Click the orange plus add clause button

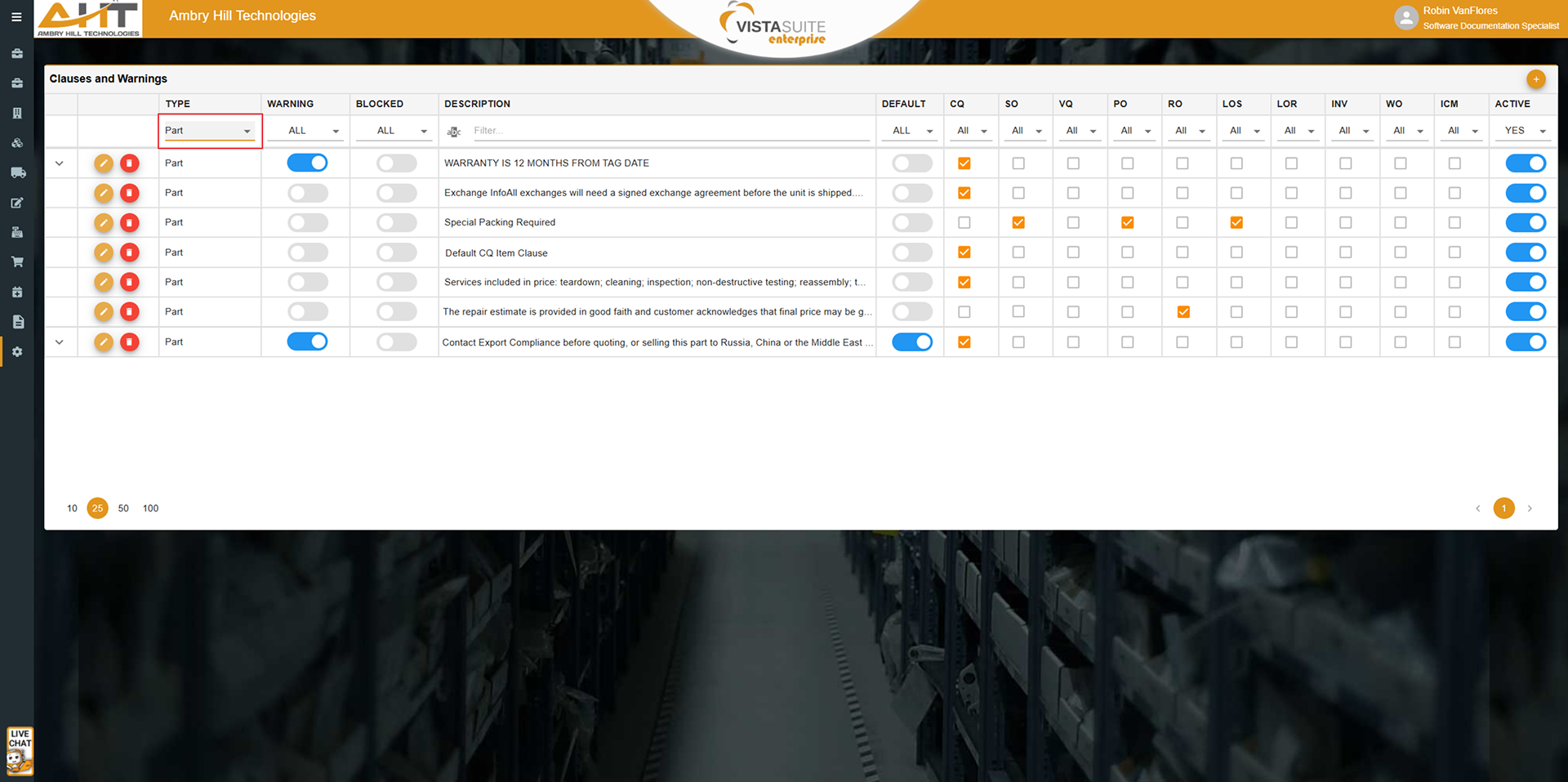(x=1535, y=79)
